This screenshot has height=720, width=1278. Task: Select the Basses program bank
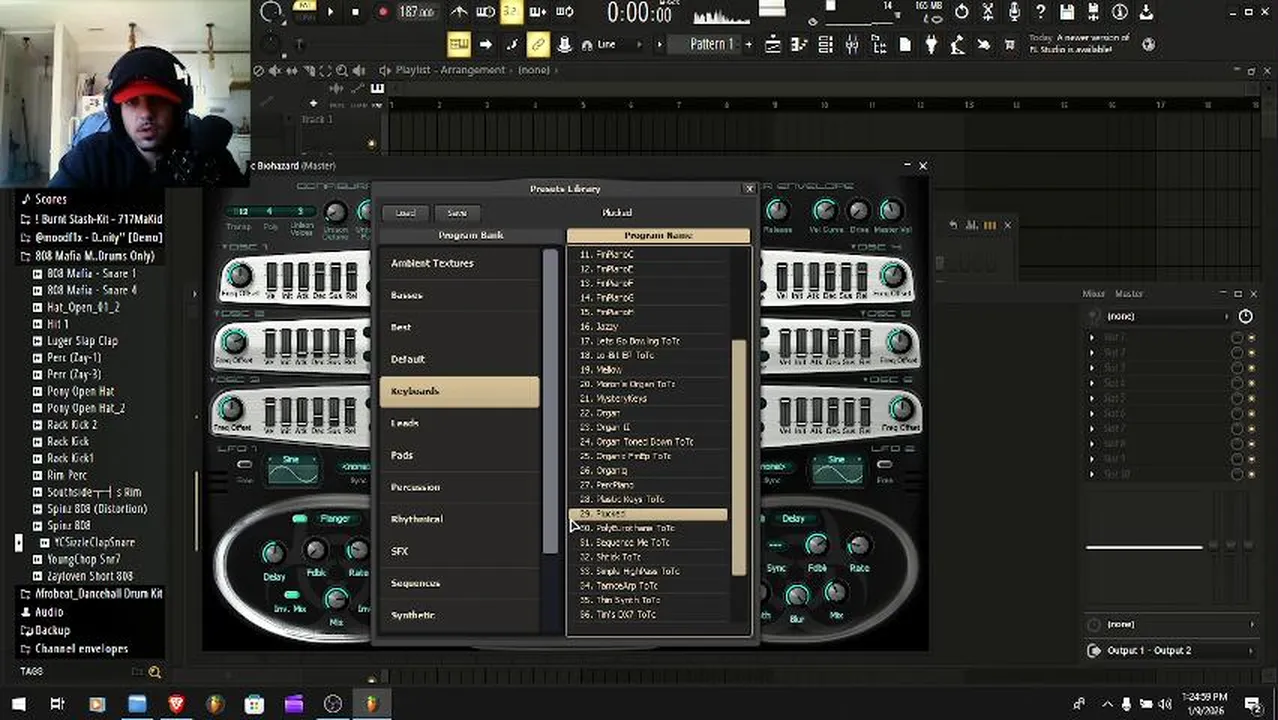coord(459,295)
